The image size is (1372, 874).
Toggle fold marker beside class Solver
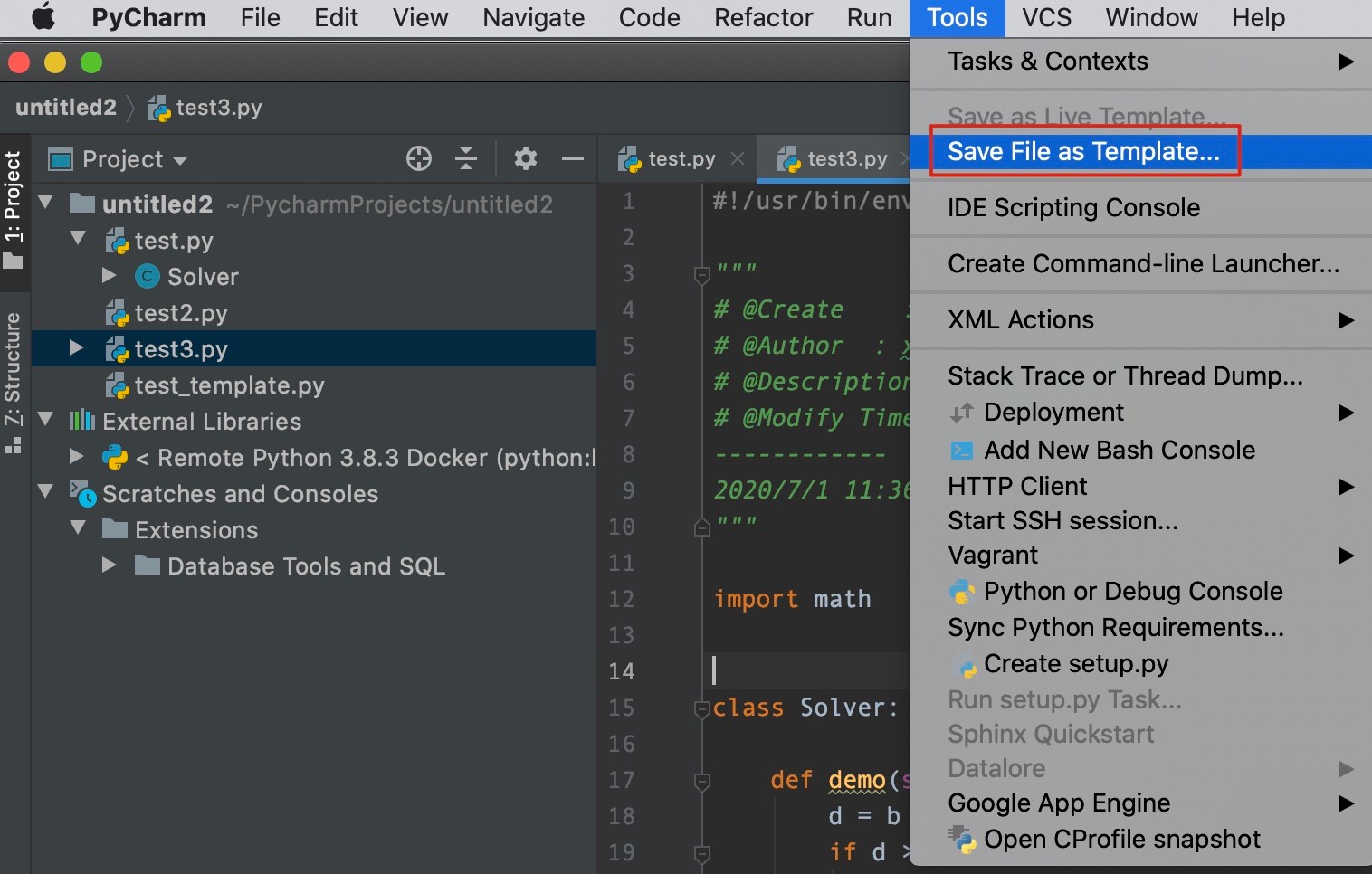point(701,708)
